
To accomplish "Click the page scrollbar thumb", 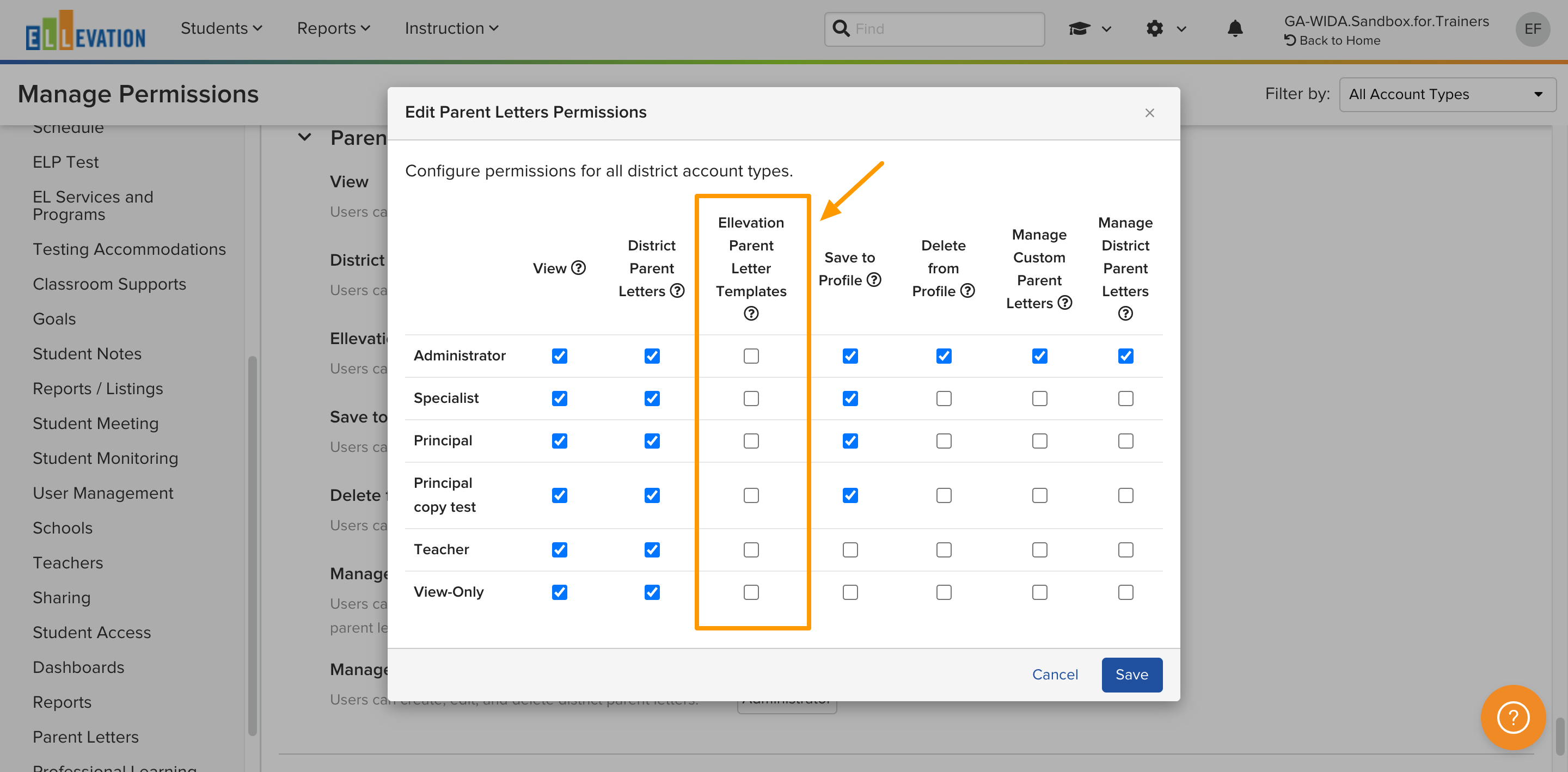I will (x=1559, y=736).
